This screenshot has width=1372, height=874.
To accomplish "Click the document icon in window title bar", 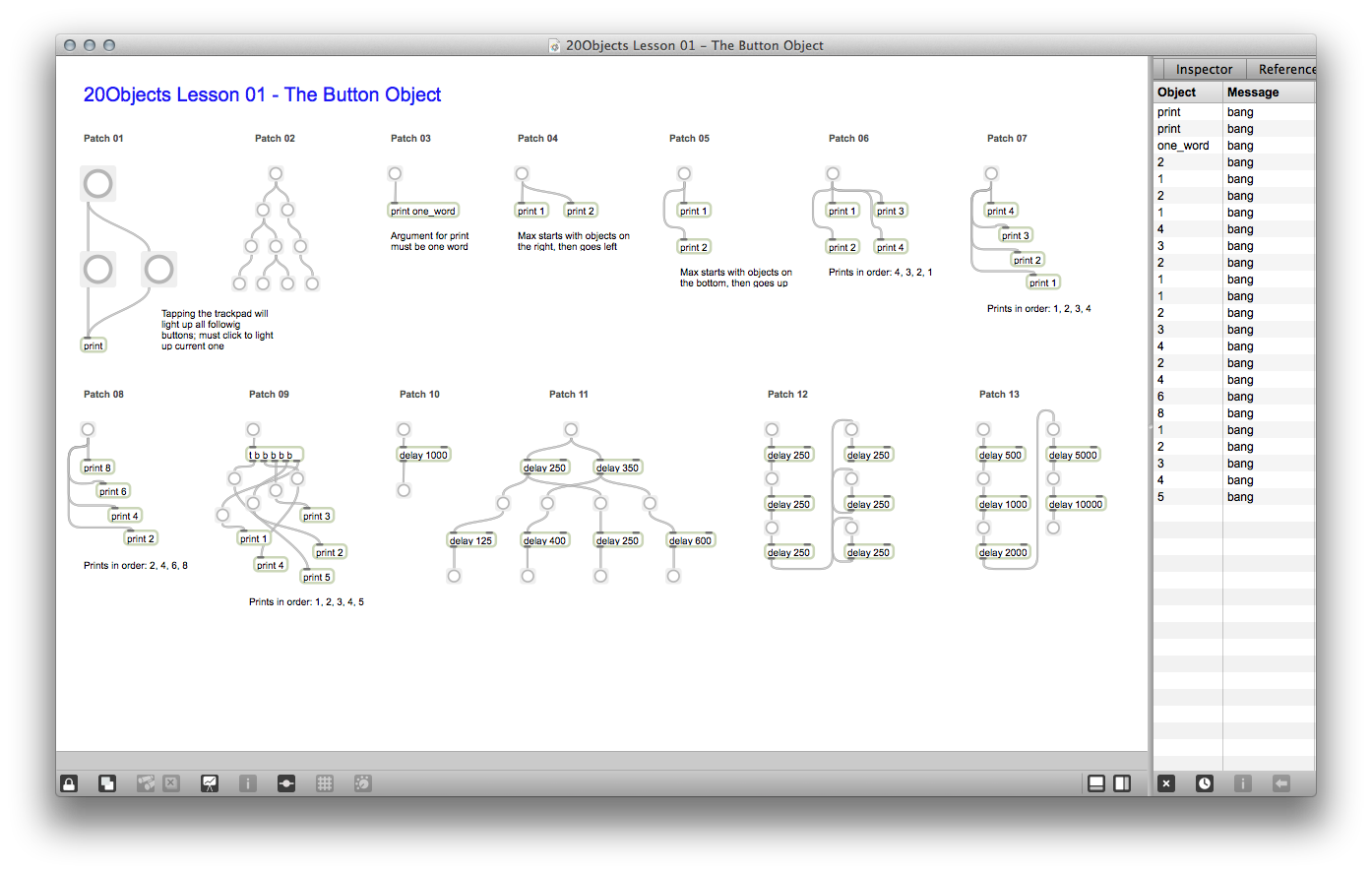I will (x=554, y=45).
